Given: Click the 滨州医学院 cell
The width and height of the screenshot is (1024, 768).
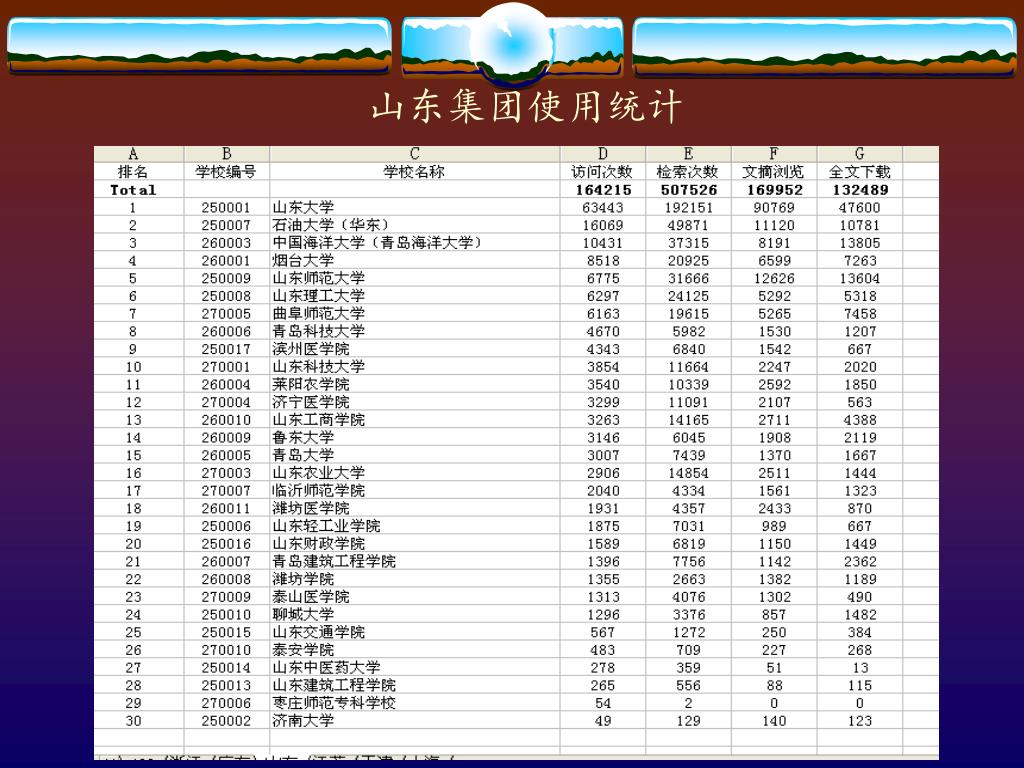Looking at the screenshot, I should point(415,349).
